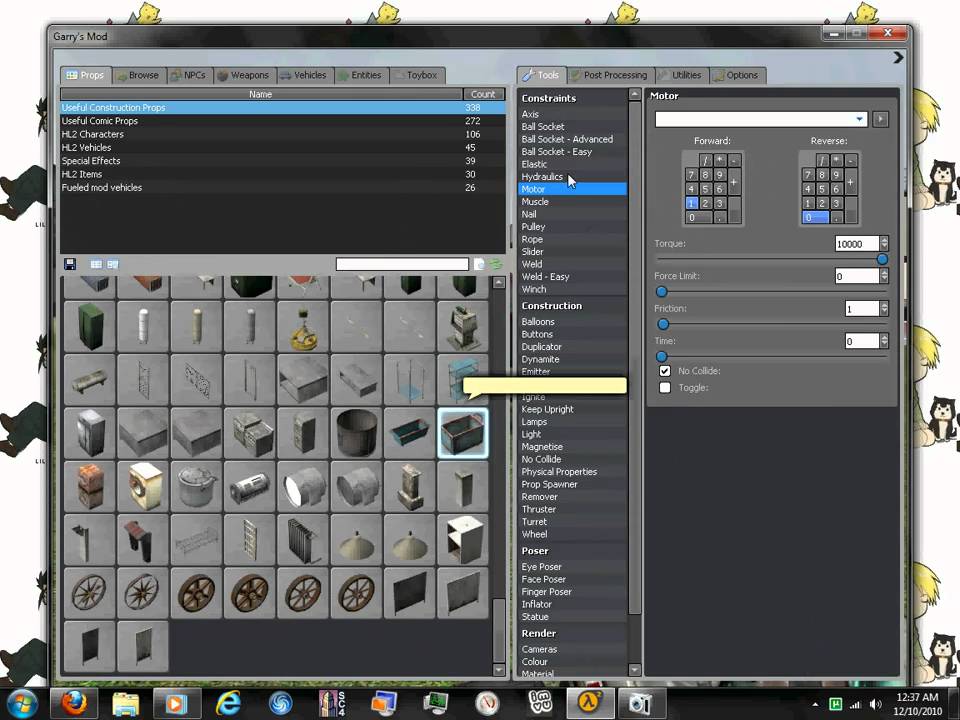Open Windows Explorer folder in taskbar
960x720 pixels.
tap(126, 703)
